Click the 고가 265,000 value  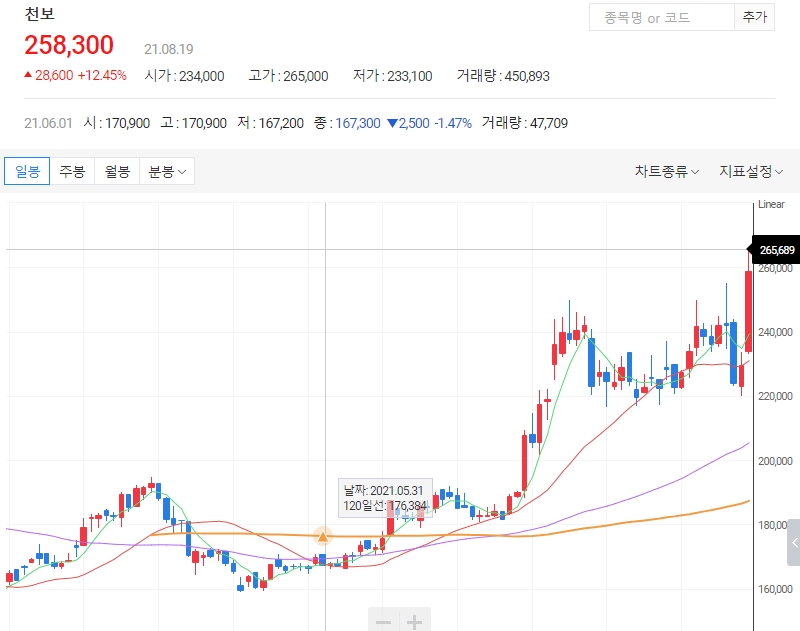click(x=288, y=76)
